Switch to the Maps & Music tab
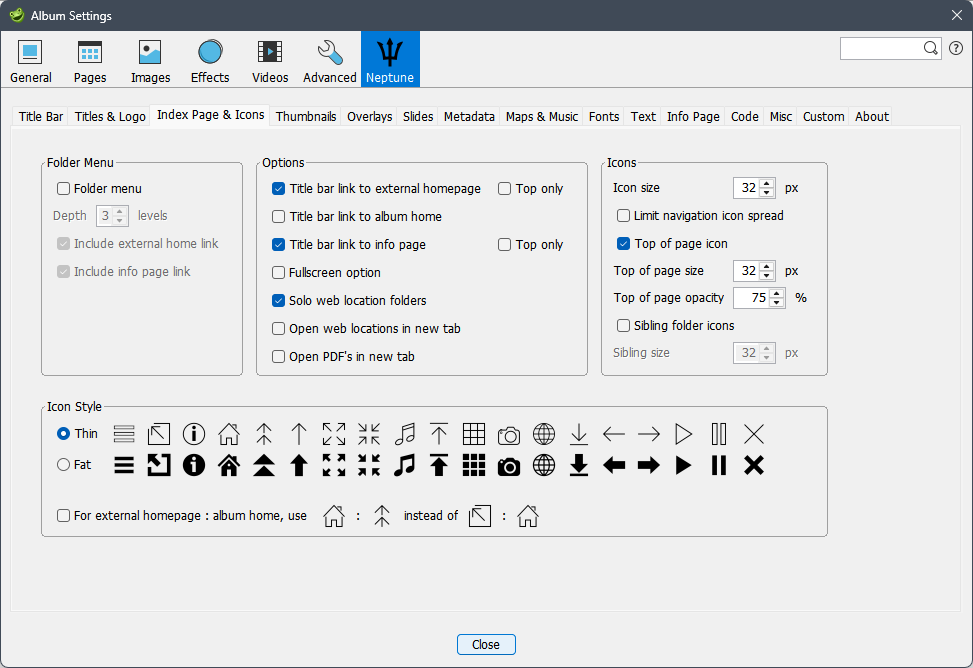 [x=542, y=117]
